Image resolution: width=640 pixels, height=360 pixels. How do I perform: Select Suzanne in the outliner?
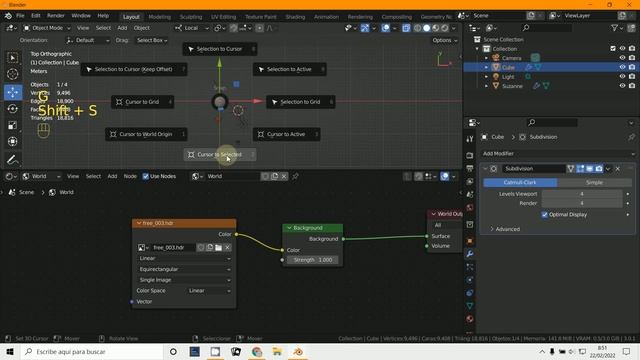[x=512, y=86]
